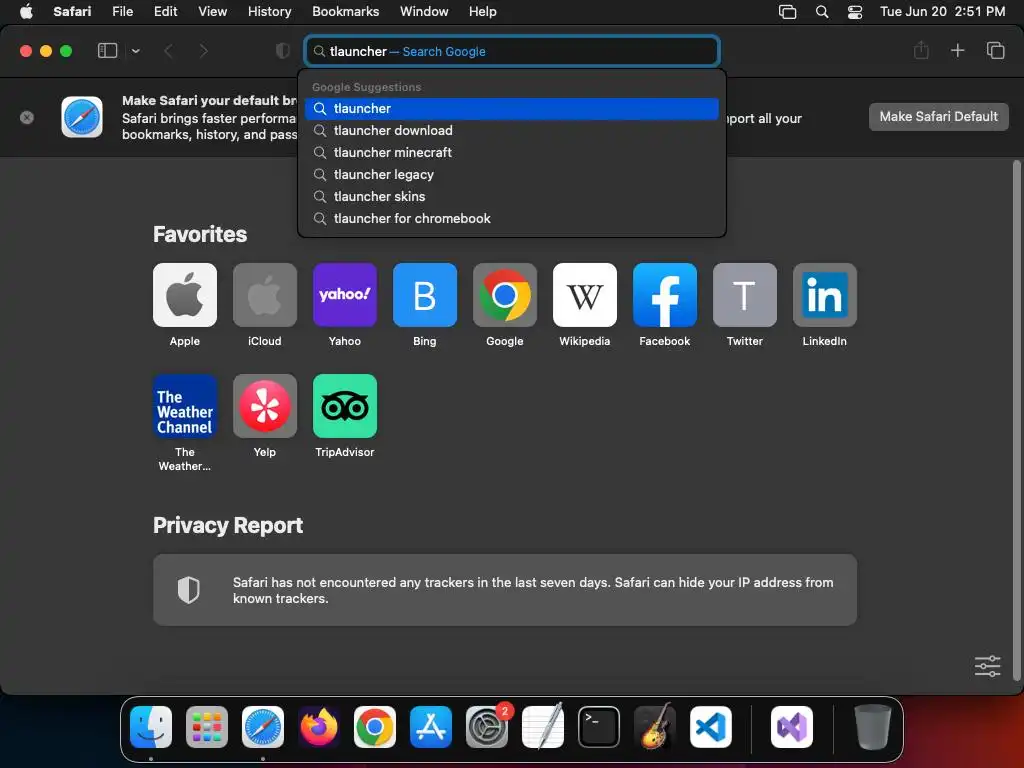Image resolution: width=1024 pixels, height=768 pixels.
Task: Open the Yahoo favorite
Action: click(x=345, y=295)
